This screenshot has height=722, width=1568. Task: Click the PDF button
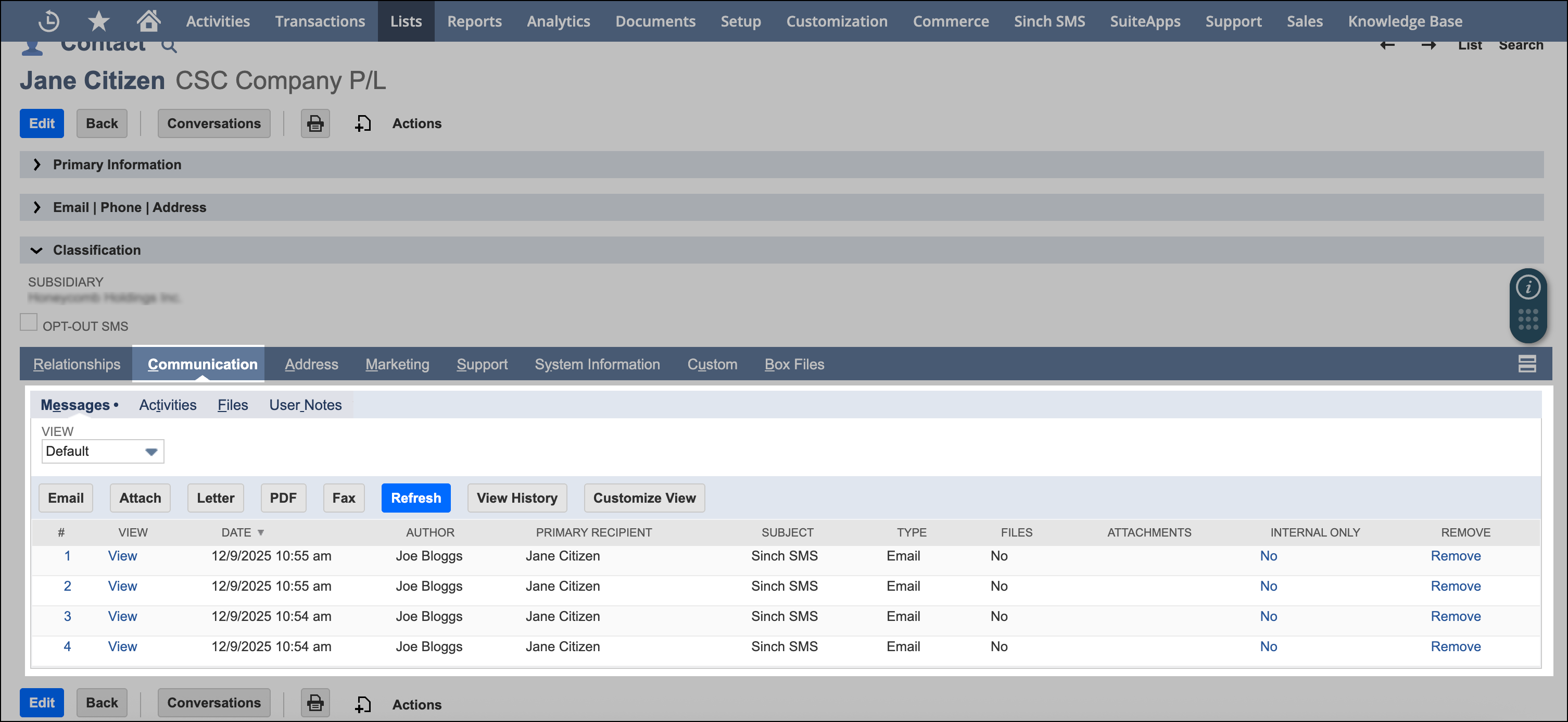pyautogui.click(x=283, y=498)
